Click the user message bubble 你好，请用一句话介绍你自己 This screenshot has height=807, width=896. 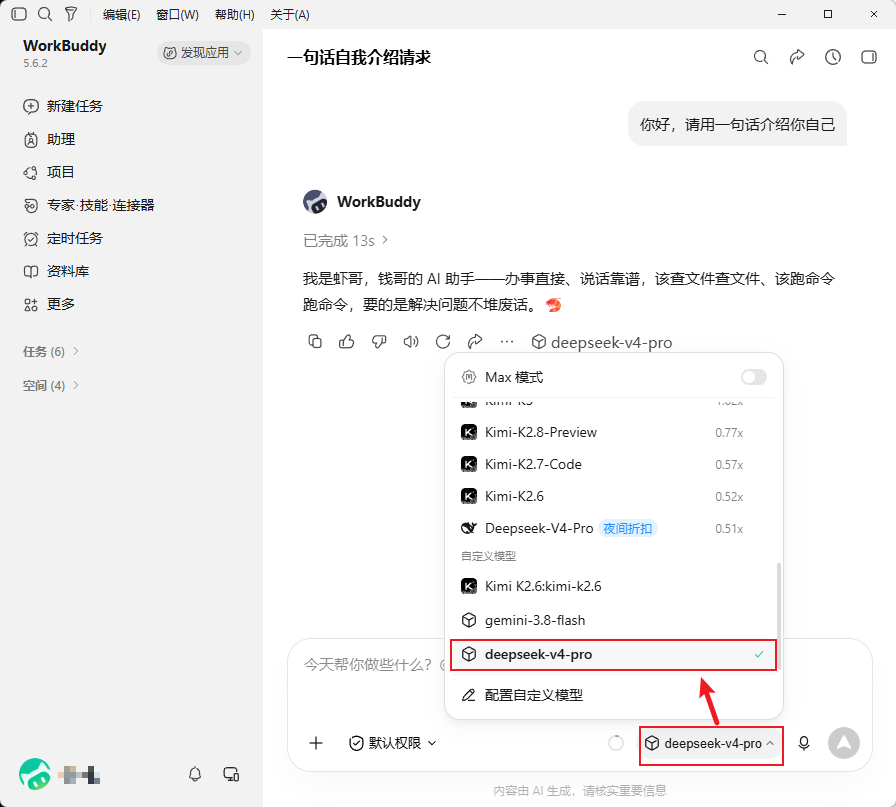[737, 124]
